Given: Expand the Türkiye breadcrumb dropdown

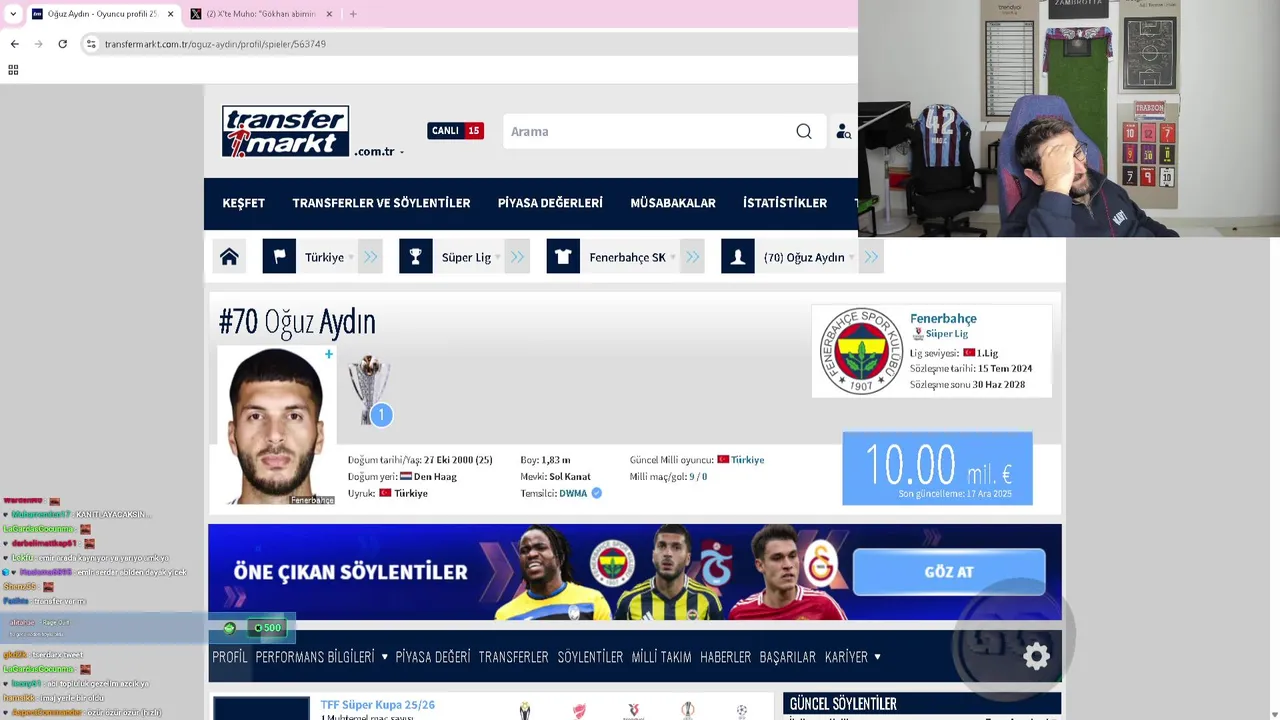Looking at the screenshot, I should pos(351,258).
